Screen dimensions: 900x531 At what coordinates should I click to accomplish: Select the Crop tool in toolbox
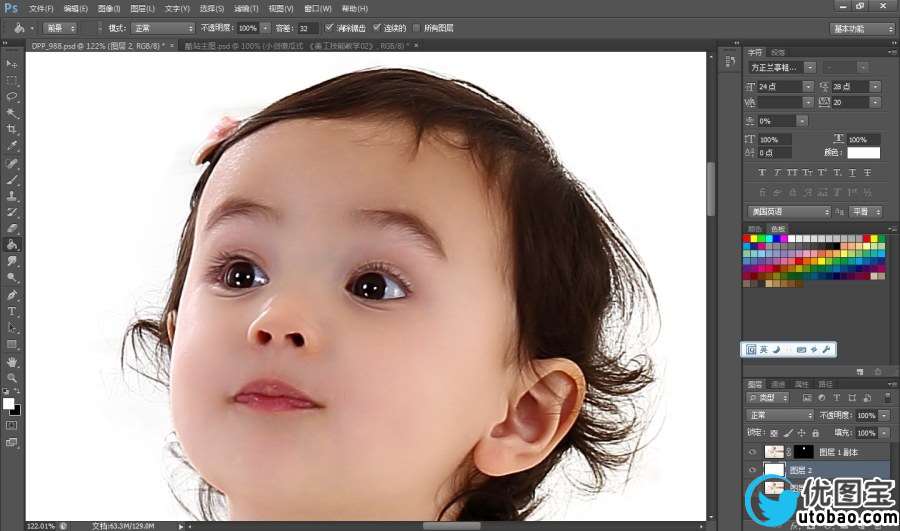(12, 129)
